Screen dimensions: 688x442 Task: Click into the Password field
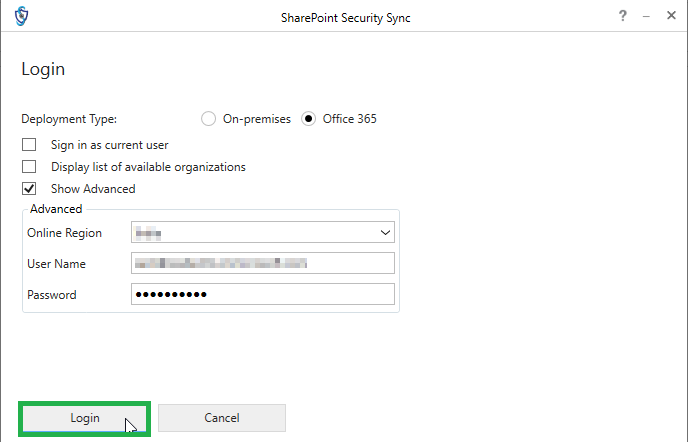[263, 294]
